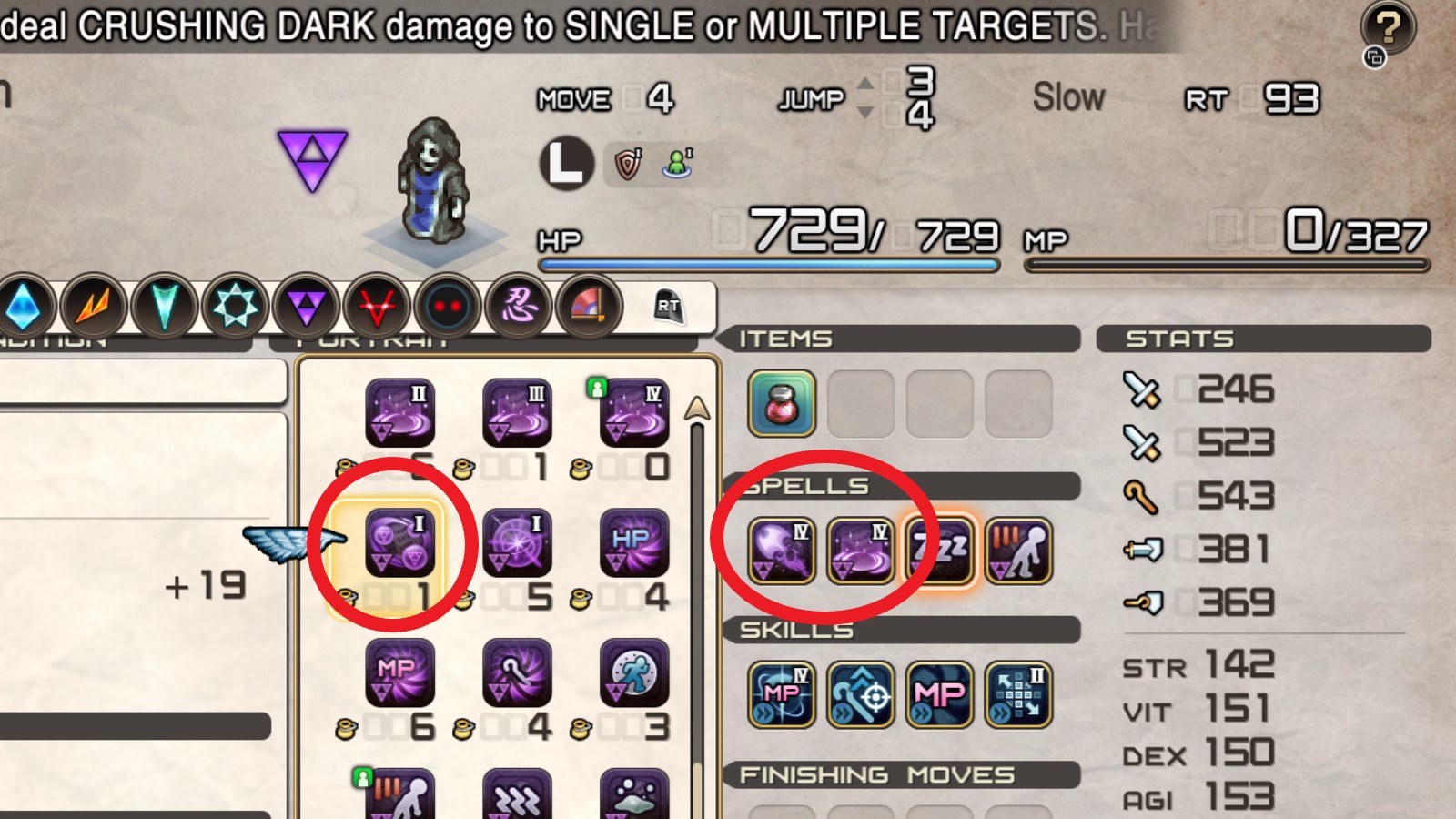Image resolution: width=1456 pixels, height=819 pixels.
Task: Click the help question mark icon
Action: 1388,27
